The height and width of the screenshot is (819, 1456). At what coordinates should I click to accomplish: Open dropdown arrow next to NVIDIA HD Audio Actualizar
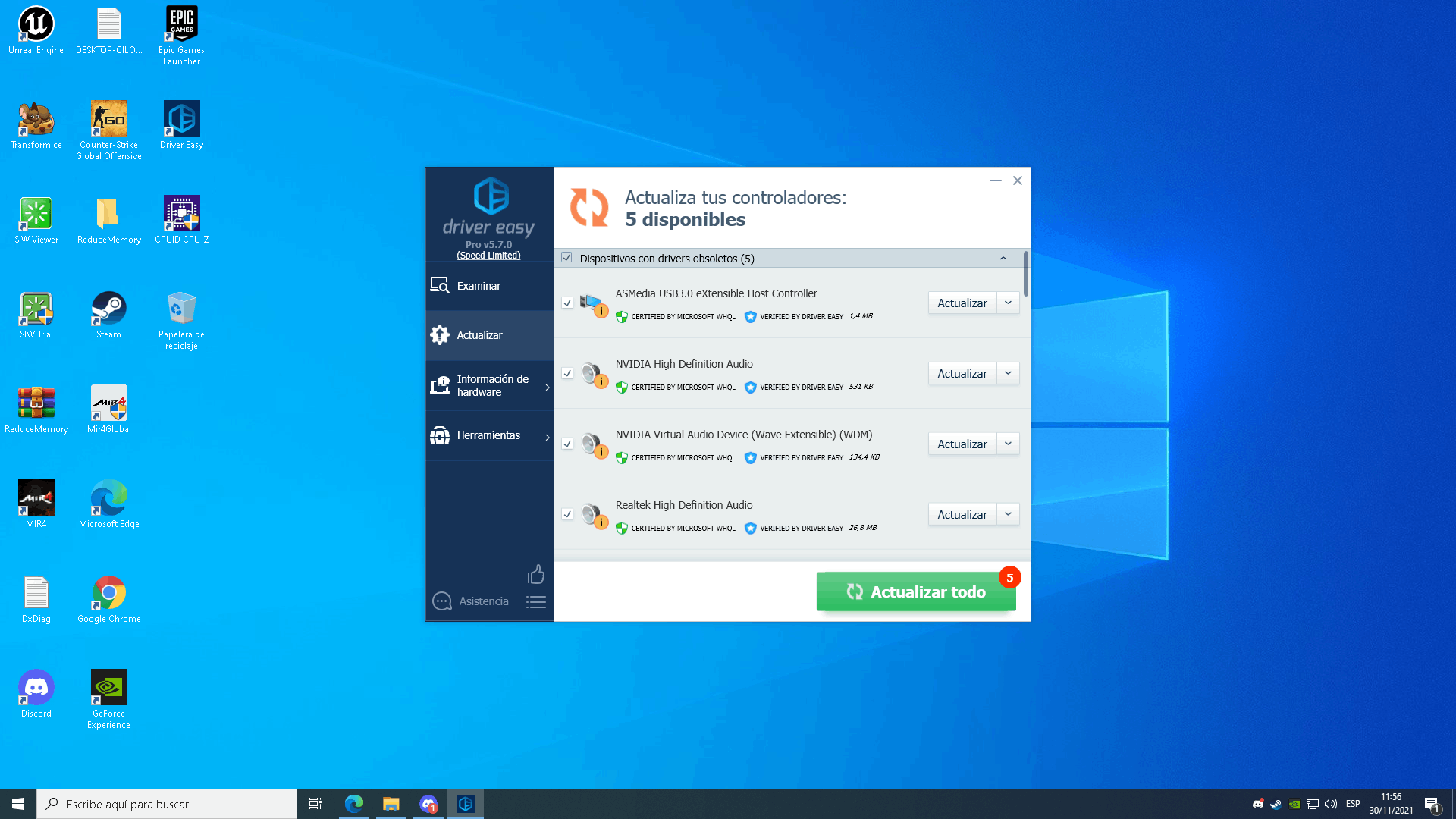(1008, 373)
